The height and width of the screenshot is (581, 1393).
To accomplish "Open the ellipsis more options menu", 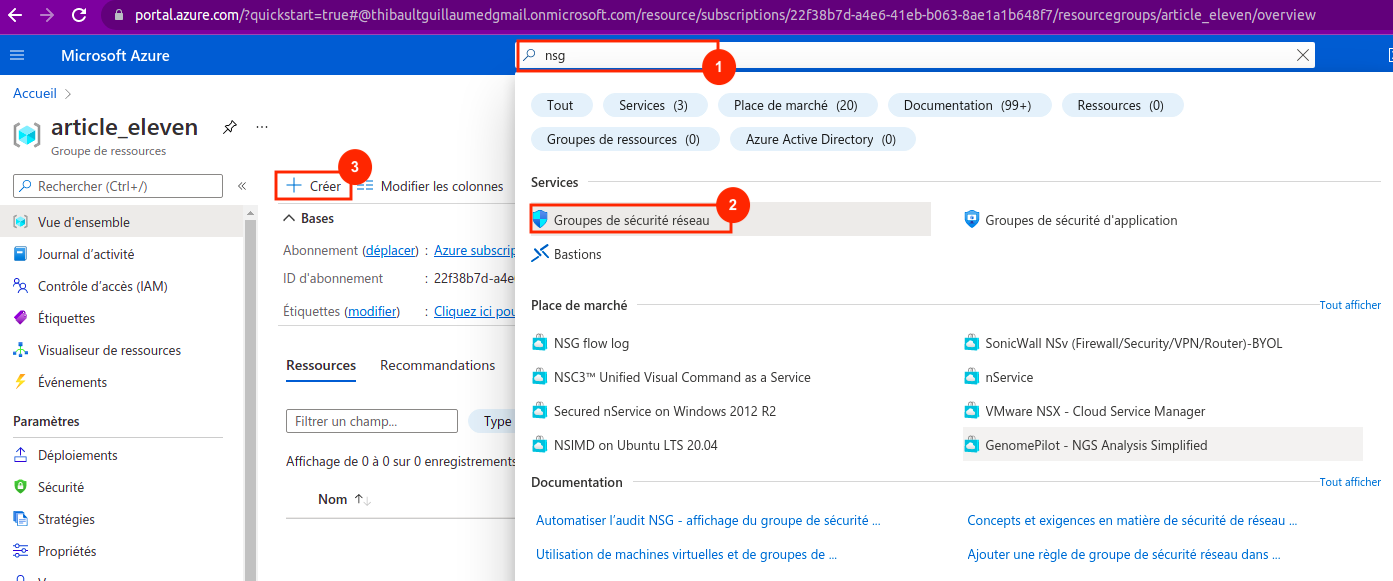I will (262, 127).
